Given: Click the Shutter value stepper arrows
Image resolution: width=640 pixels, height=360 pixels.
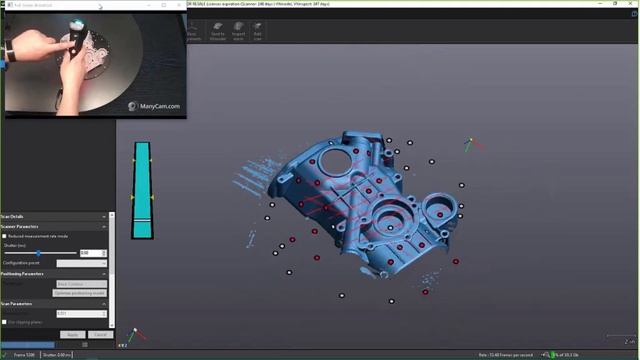Looking at the screenshot, I should click(x=104, y=253).
